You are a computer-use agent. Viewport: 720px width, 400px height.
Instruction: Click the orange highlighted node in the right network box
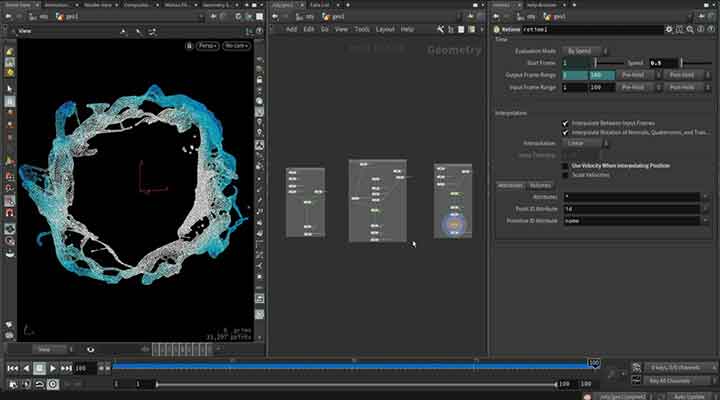tap(454, 225)
